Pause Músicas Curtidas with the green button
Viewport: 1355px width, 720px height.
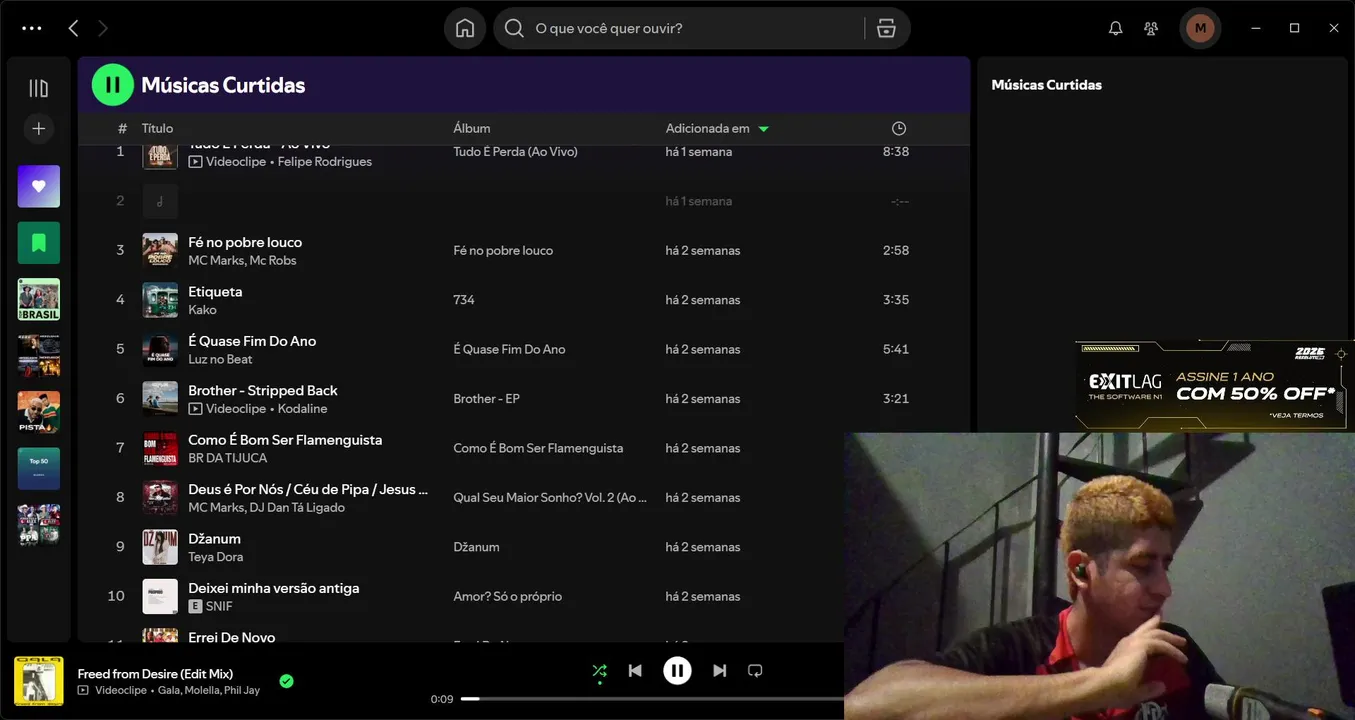coord(113,85)
